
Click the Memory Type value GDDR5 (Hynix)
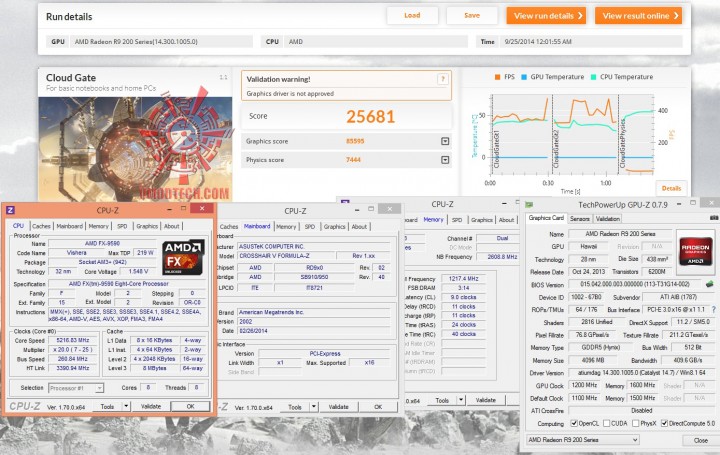601,347
